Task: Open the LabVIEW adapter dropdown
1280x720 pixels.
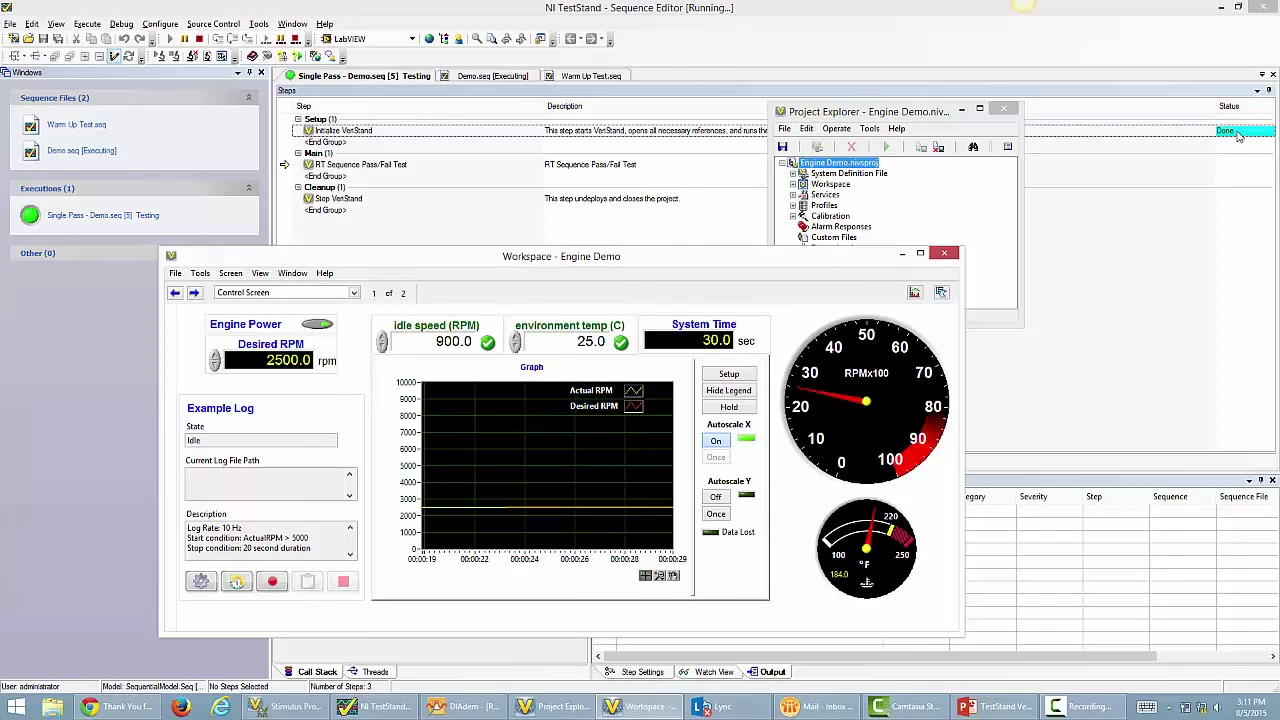Action: (x=411, y=39)
